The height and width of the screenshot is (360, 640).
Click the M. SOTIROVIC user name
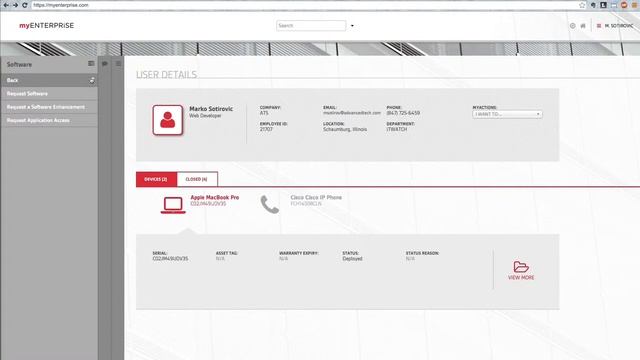[619, 26]
